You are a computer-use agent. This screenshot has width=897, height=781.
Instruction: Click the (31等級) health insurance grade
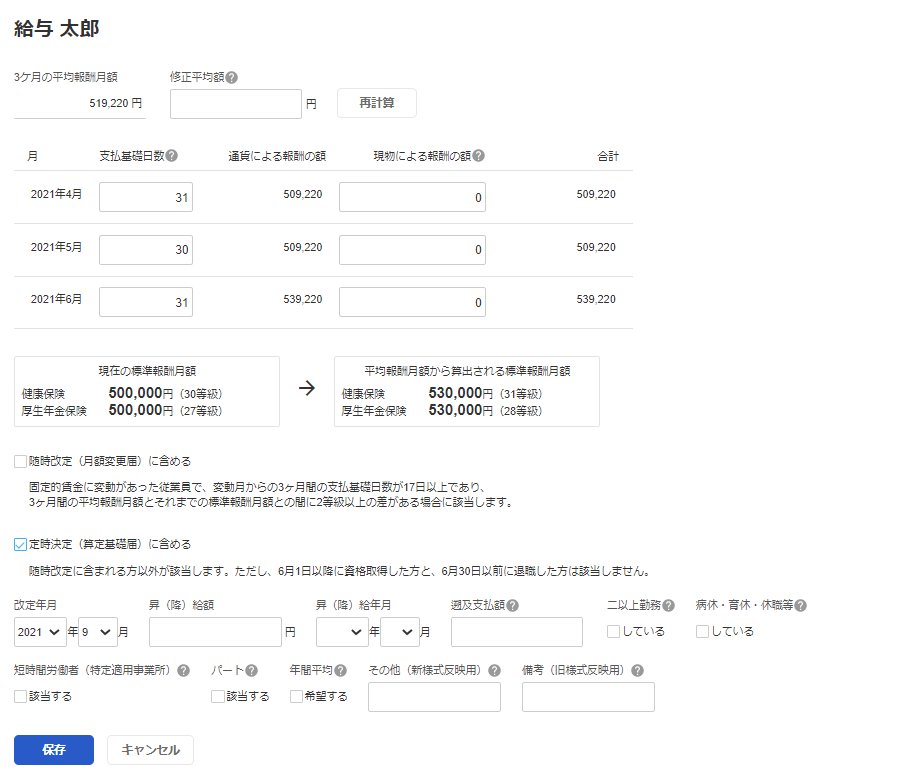pos(521,394)
